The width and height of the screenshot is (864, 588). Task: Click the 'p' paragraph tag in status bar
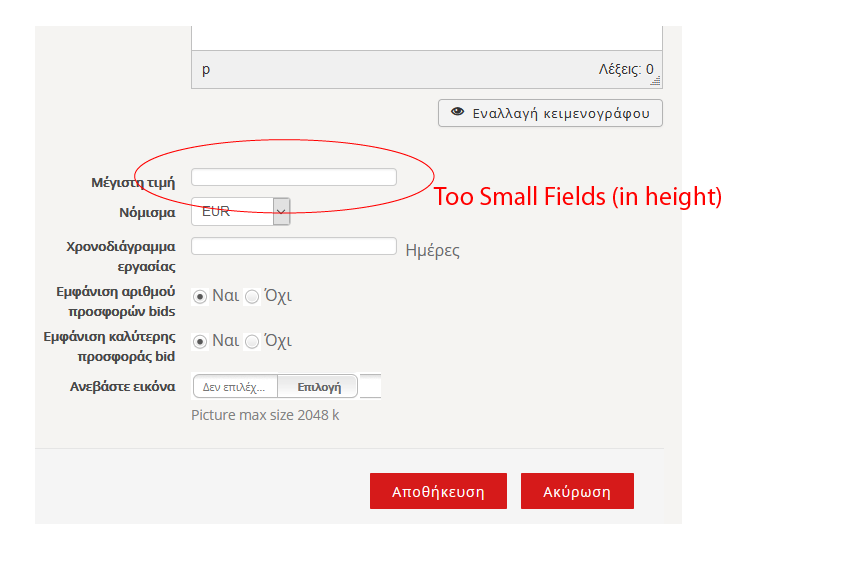(x=207, y=70)
